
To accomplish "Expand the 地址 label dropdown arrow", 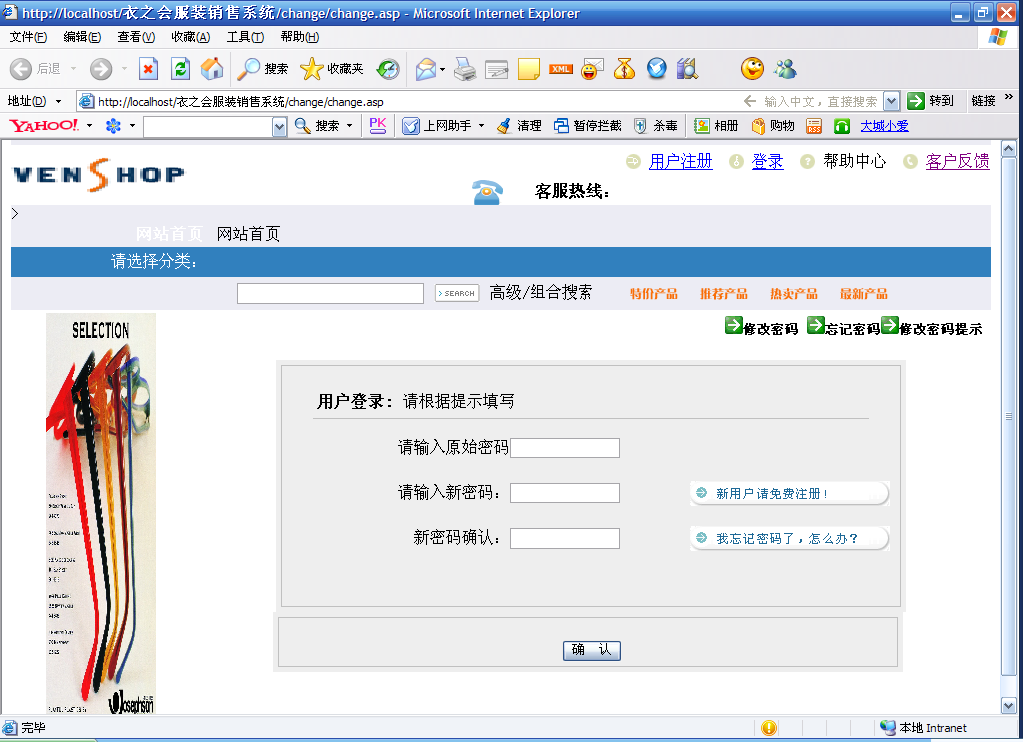I will point(58,101).
